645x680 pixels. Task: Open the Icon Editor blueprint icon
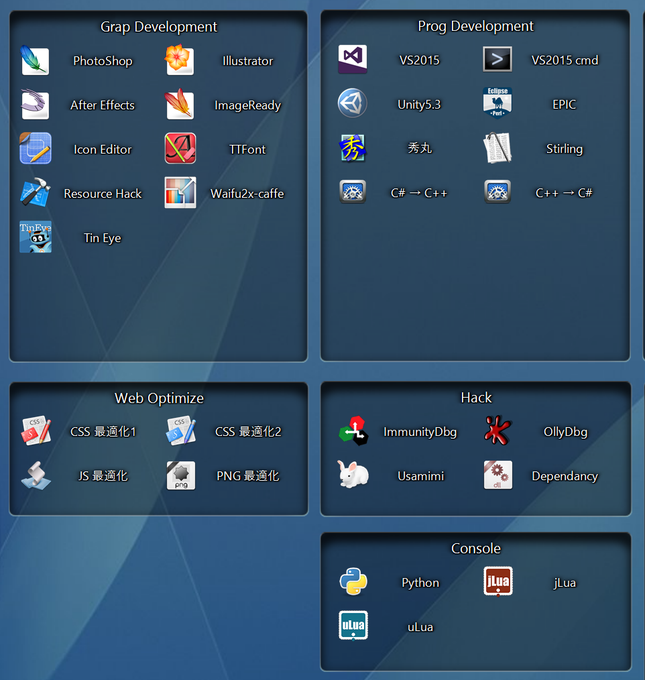tap(35, 149)
